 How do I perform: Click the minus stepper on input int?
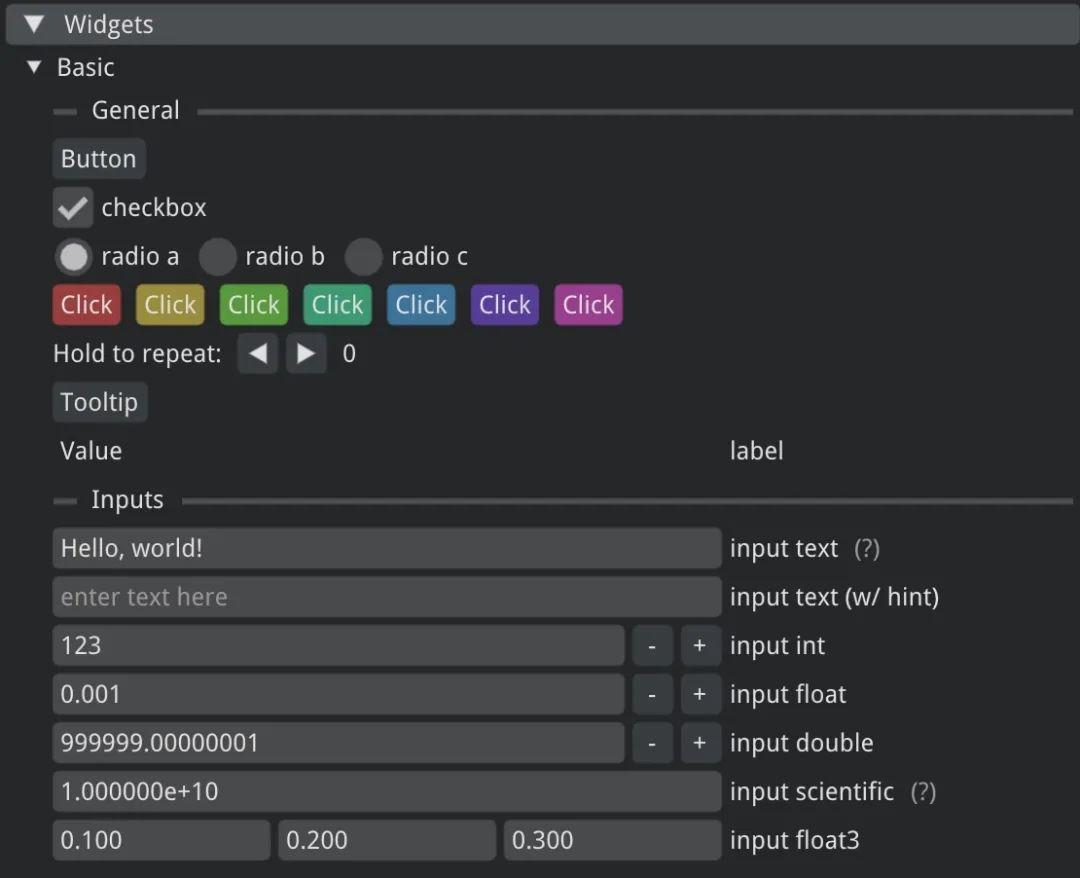click(x=652, y=645)
